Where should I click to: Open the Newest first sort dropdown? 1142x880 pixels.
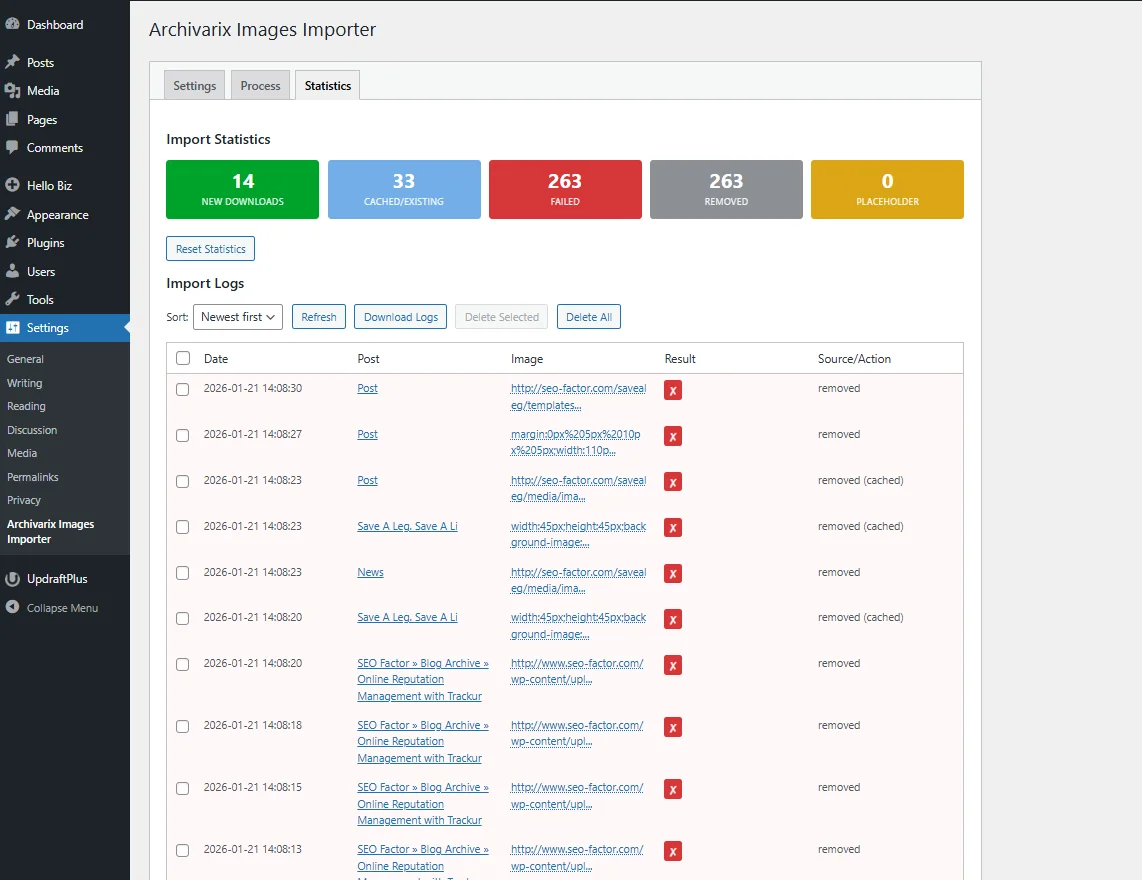[x=238, y=317]
